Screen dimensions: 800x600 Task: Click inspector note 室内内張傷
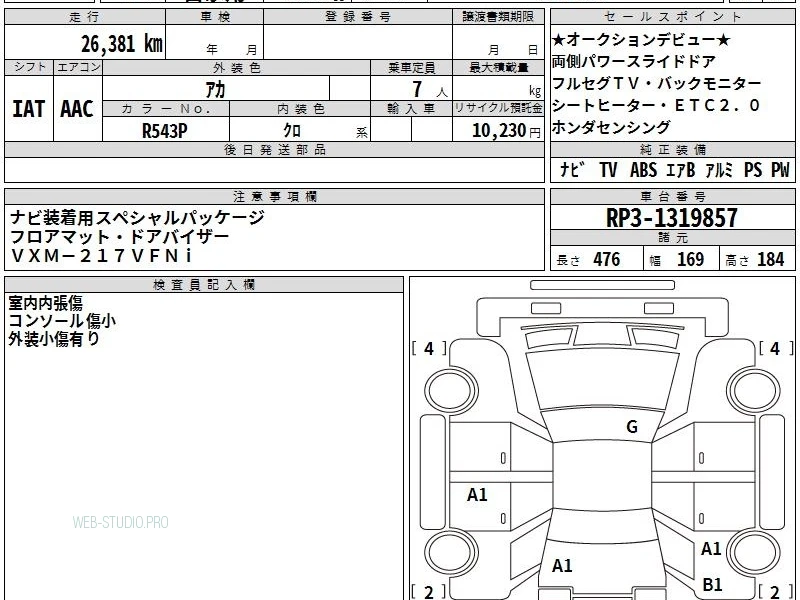(x=45, y=303)
